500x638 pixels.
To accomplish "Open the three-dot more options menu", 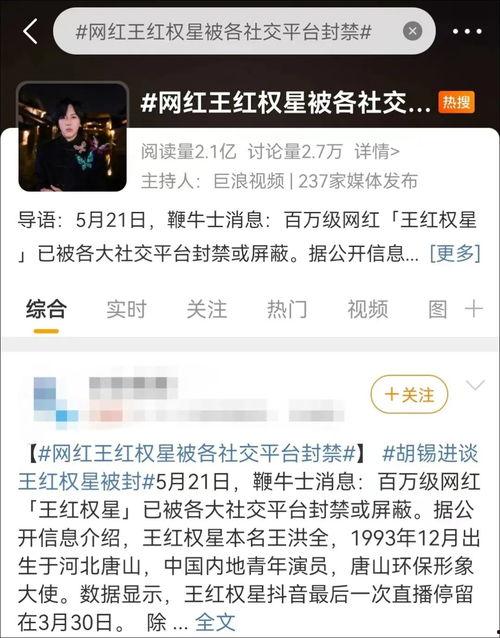I will click(x=467, y=31).
